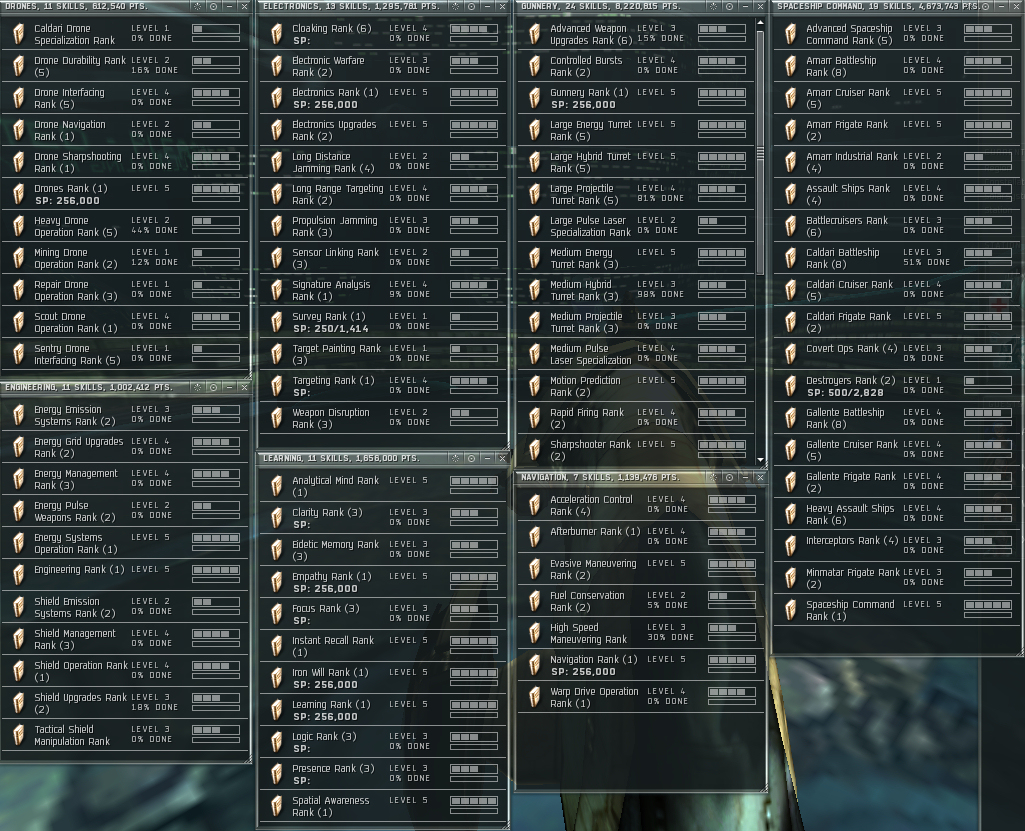Viewport: 1025px width, 831px height.
Task: Click the Iron Will skill book icon
Action: [x=277, y=678]
